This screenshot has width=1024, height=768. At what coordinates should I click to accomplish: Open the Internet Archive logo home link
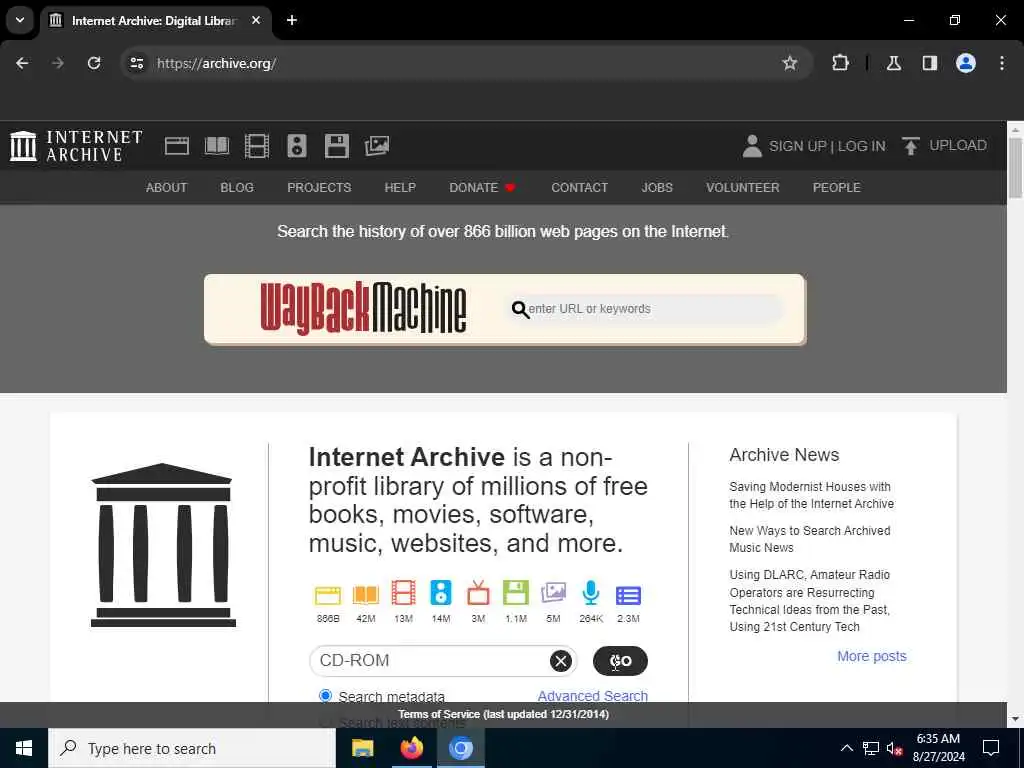(76, 146)
